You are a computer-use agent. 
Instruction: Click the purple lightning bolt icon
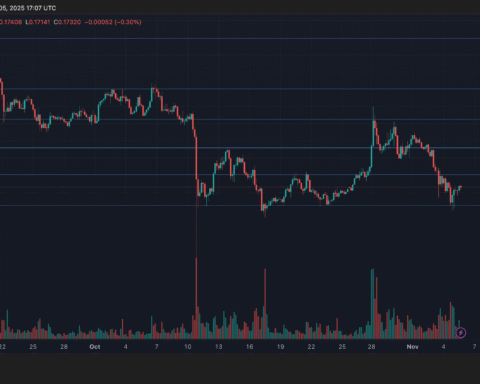[461, 333]
